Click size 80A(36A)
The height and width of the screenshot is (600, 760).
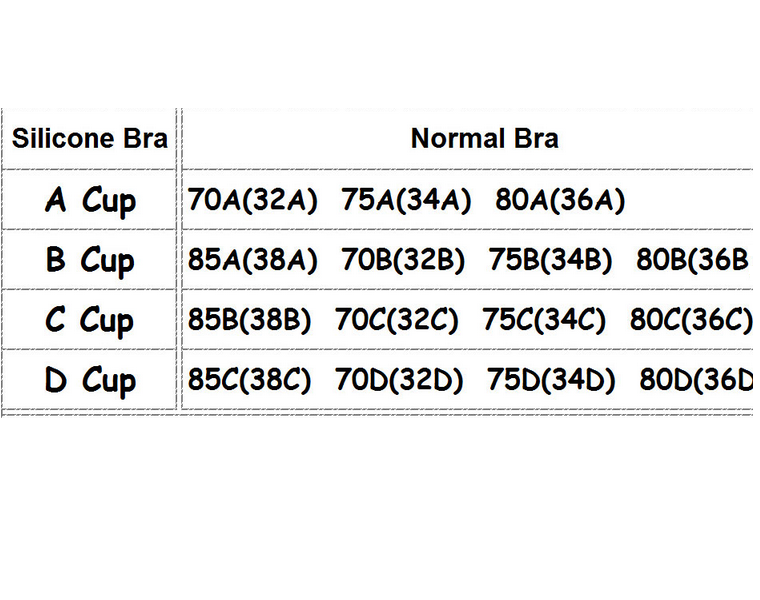point(560,200)
